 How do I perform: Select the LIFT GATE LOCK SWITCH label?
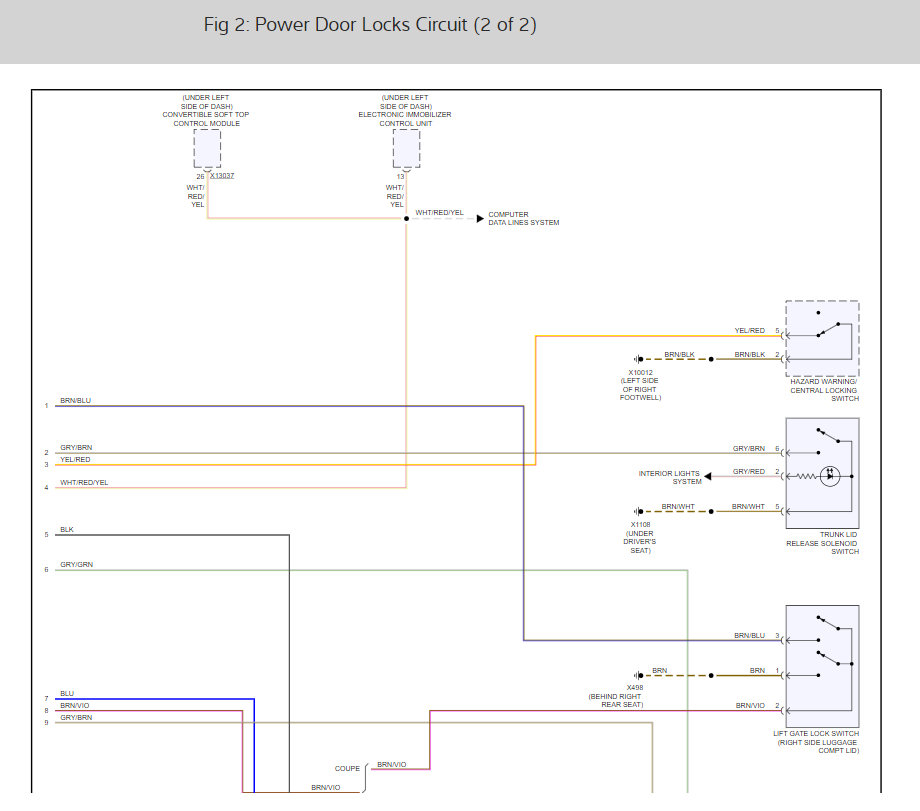(x=816, y=742)
